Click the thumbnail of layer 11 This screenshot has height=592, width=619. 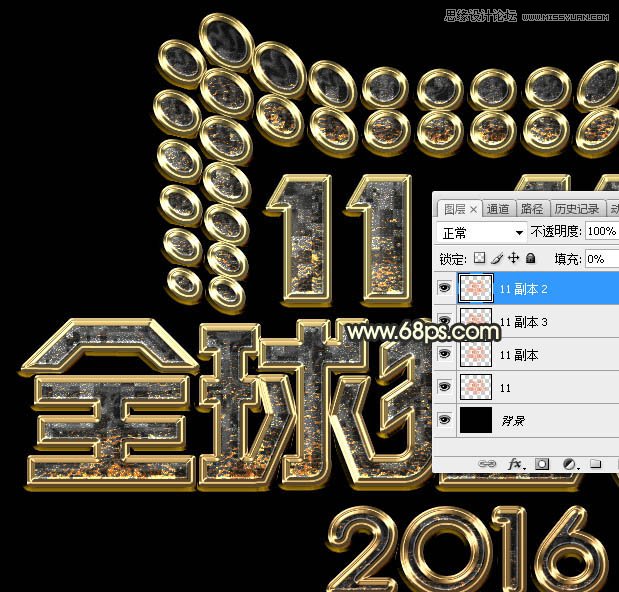pos(476,387)
